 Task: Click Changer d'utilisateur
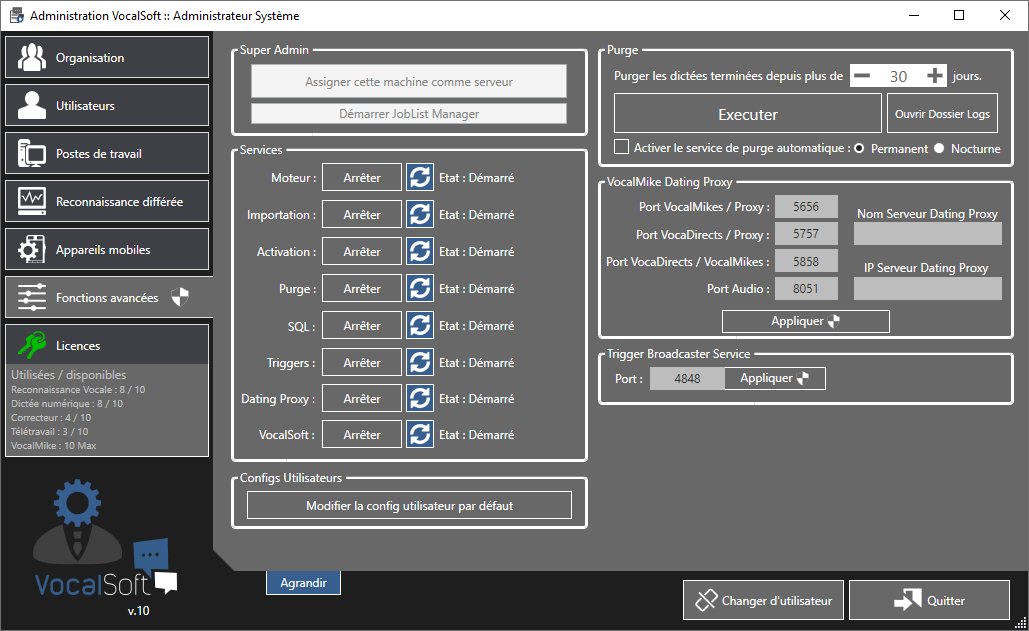(x=763, y=600)
